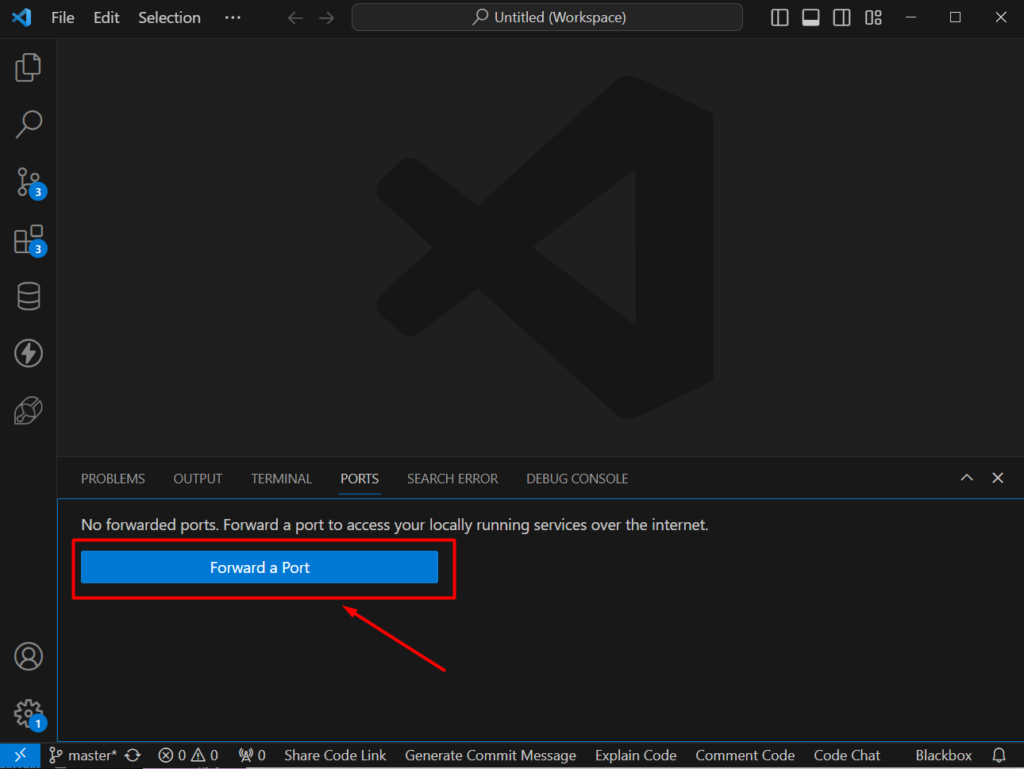Go forward with the right arrow

tap(327, 18)
